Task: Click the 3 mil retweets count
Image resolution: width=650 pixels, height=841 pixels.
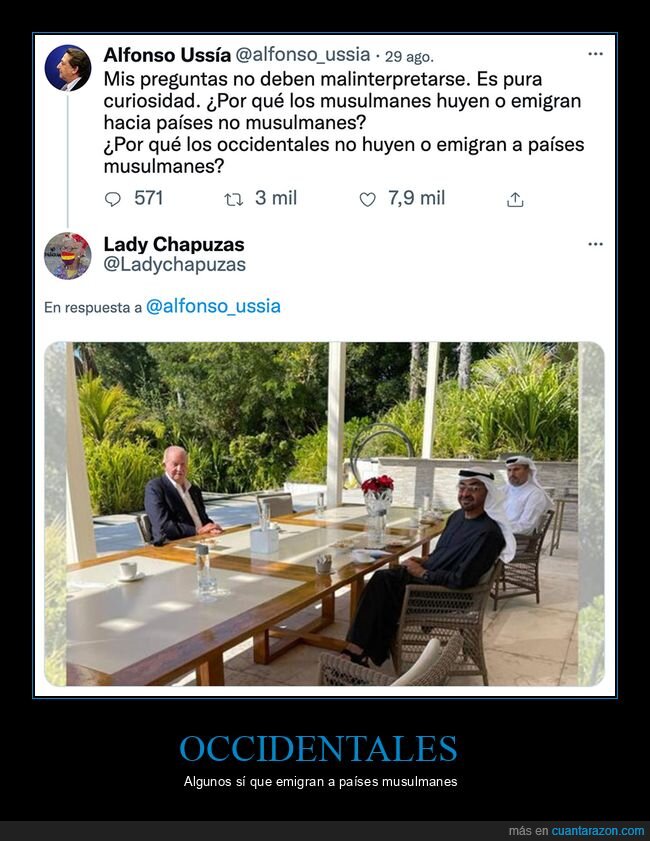Action: click(276, 198)
